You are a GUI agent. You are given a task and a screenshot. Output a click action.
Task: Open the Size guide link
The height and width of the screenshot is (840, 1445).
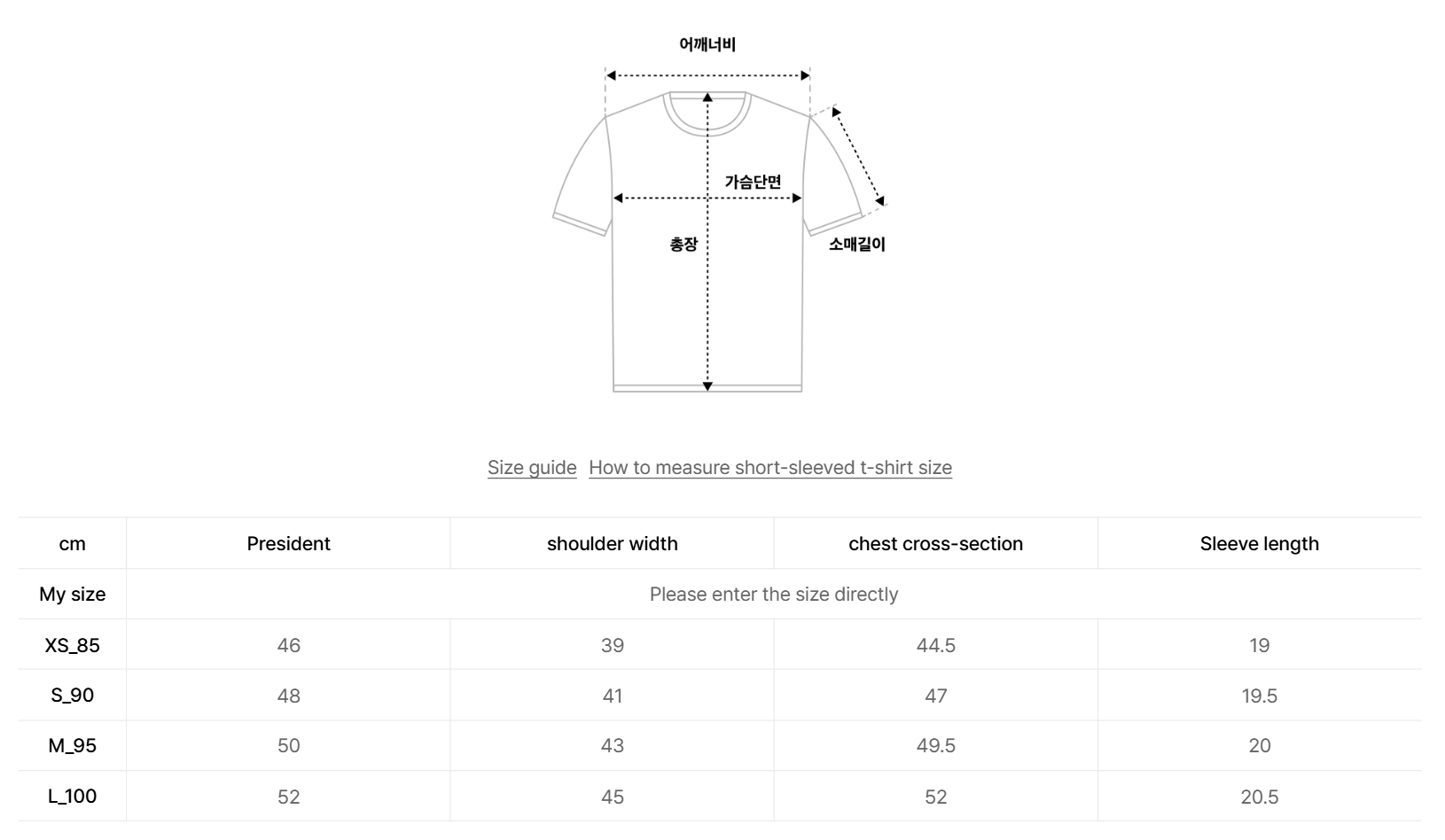click(x=532, y=467)
